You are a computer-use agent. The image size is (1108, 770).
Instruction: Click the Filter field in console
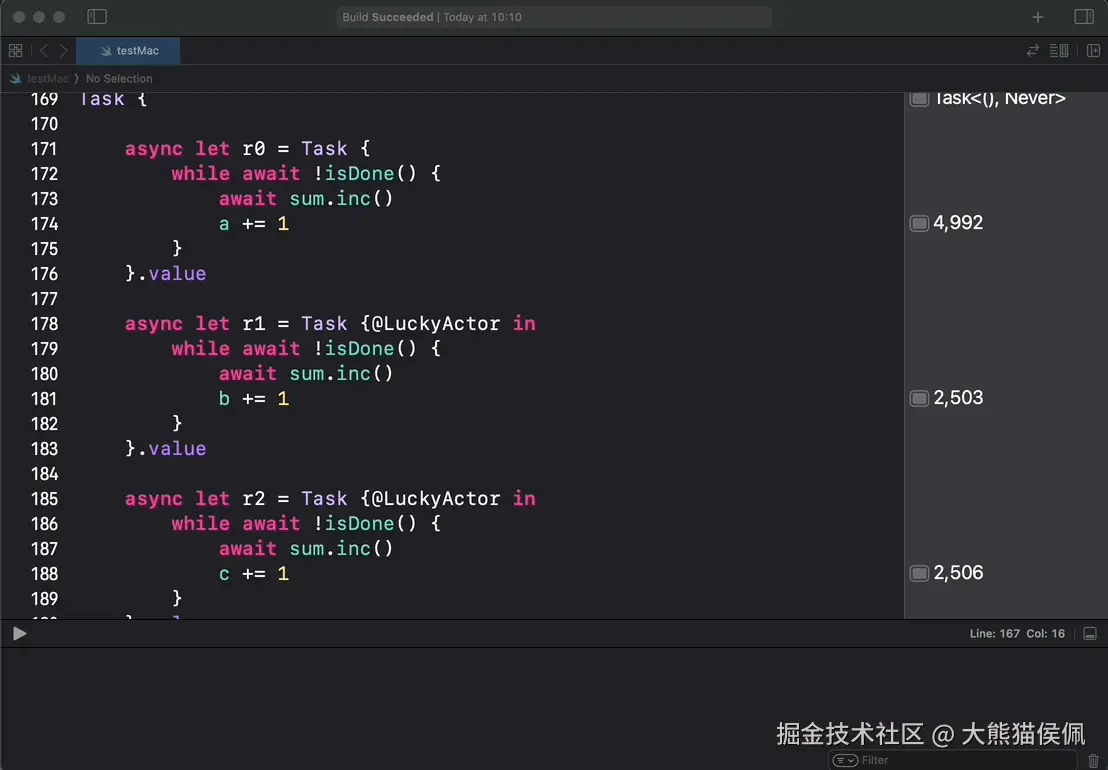(953, 760)
